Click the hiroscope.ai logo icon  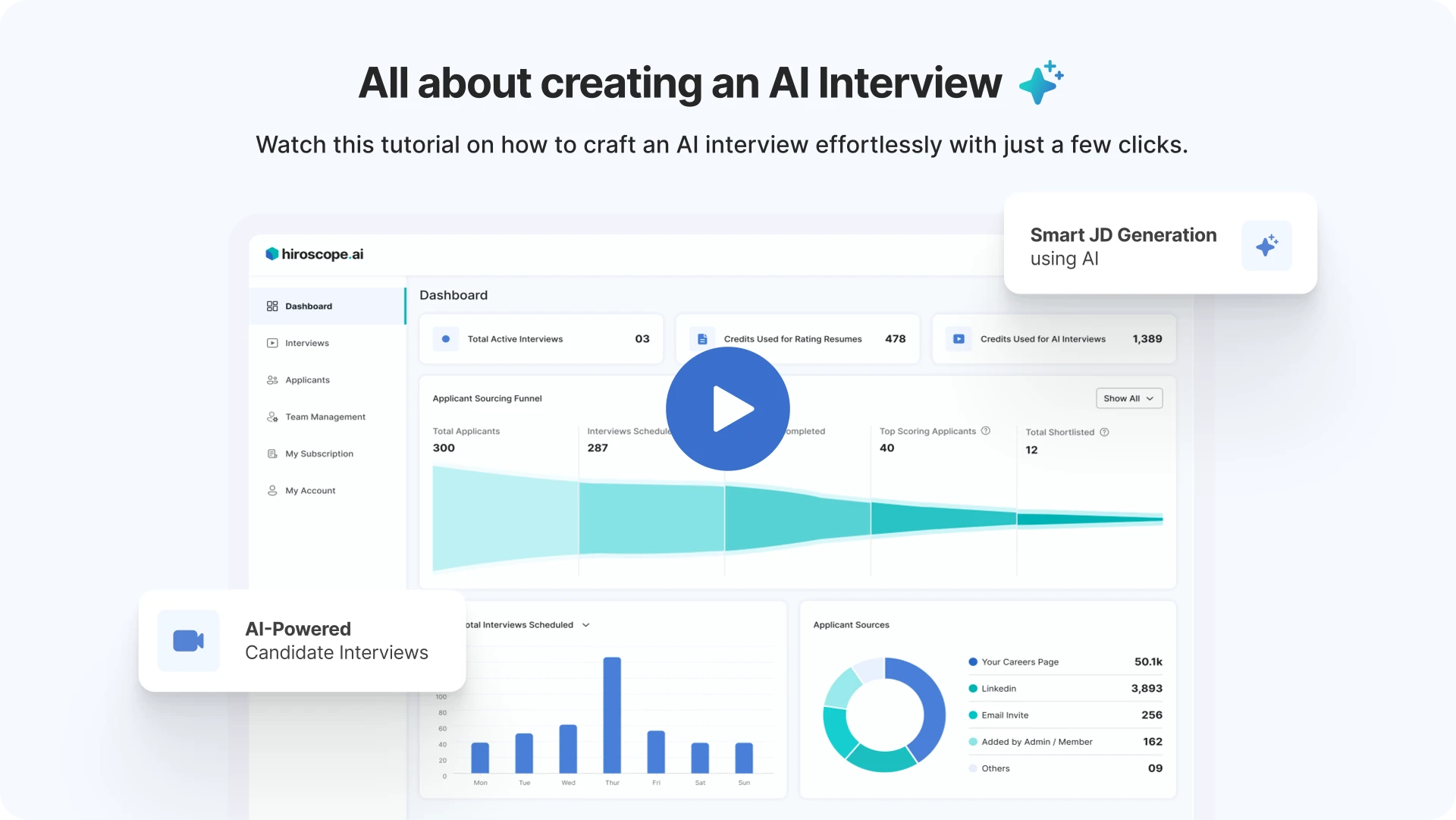[x=274, y=253]
